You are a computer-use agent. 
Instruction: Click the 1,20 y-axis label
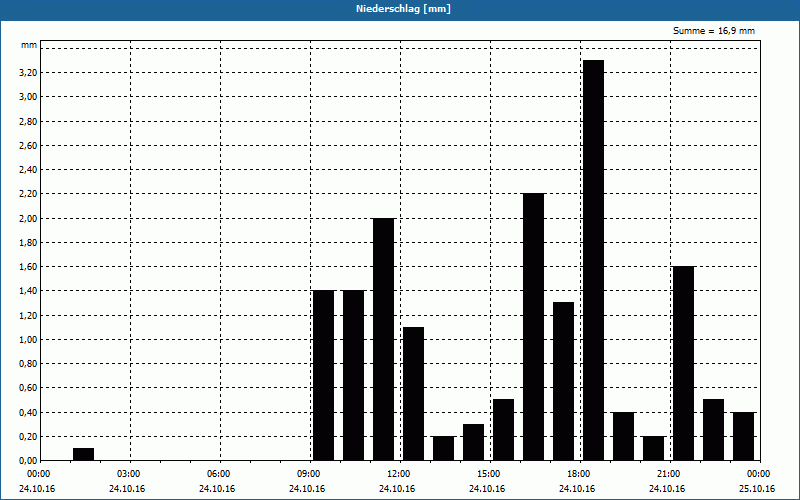[28, 315]
